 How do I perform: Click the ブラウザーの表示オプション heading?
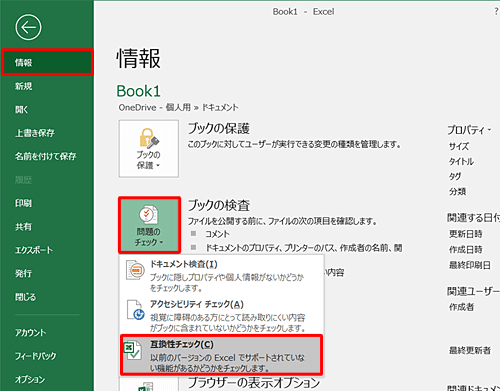[254, 383]
